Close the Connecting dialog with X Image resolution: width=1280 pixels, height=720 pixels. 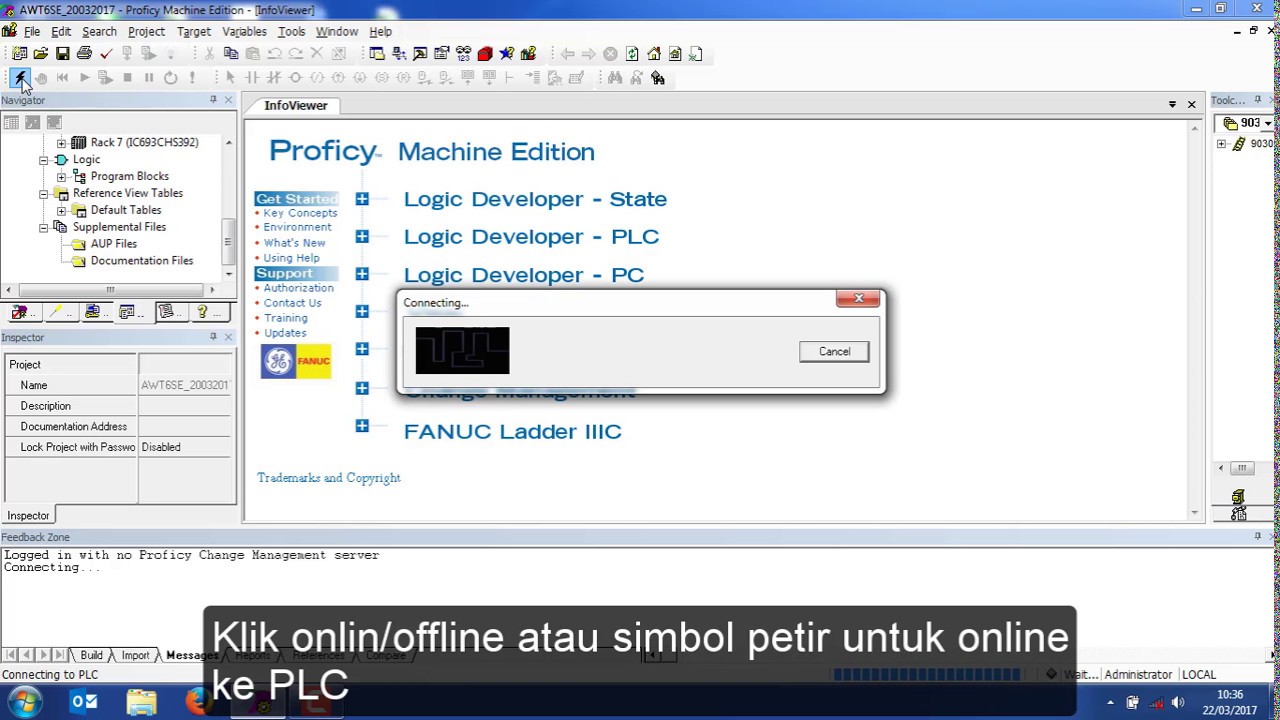click(858, 298)
